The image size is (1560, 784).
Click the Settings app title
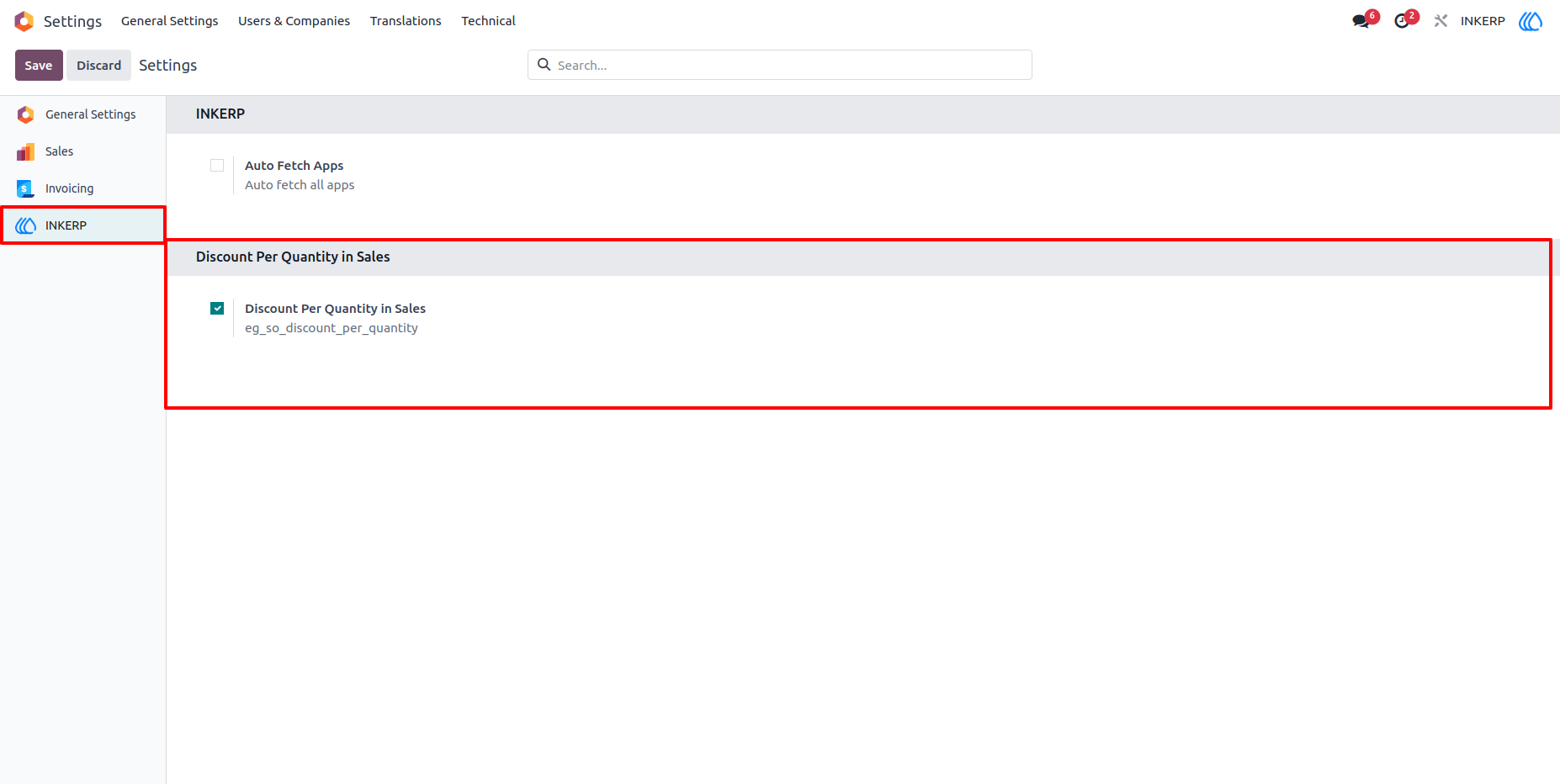click(72, 21)
